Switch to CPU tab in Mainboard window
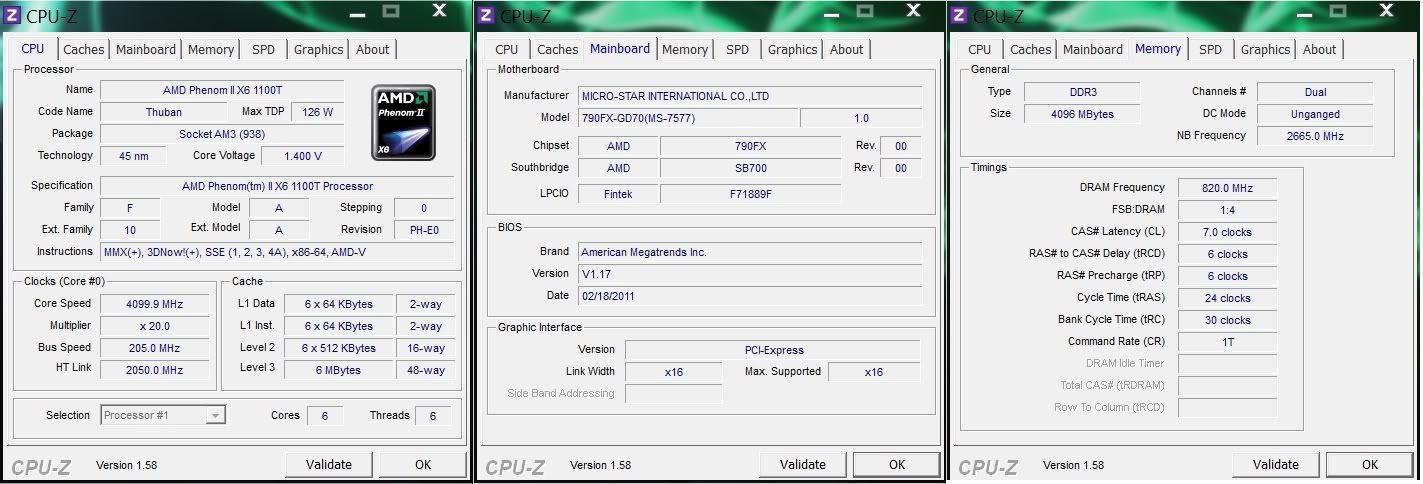 507,49
